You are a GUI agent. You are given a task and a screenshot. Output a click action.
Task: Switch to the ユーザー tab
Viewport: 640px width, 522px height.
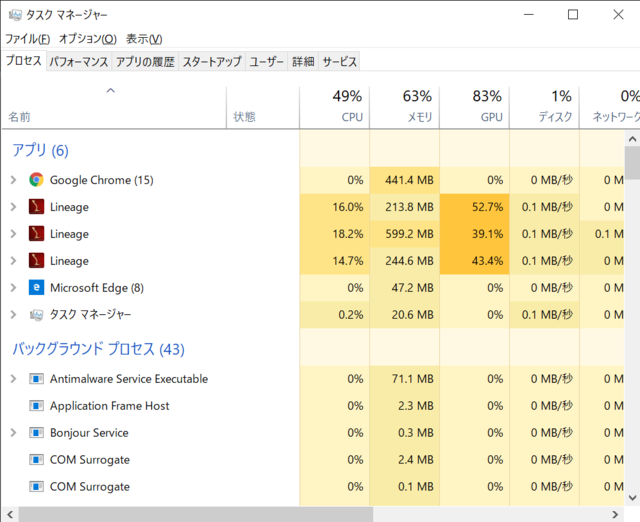(267, 62)
